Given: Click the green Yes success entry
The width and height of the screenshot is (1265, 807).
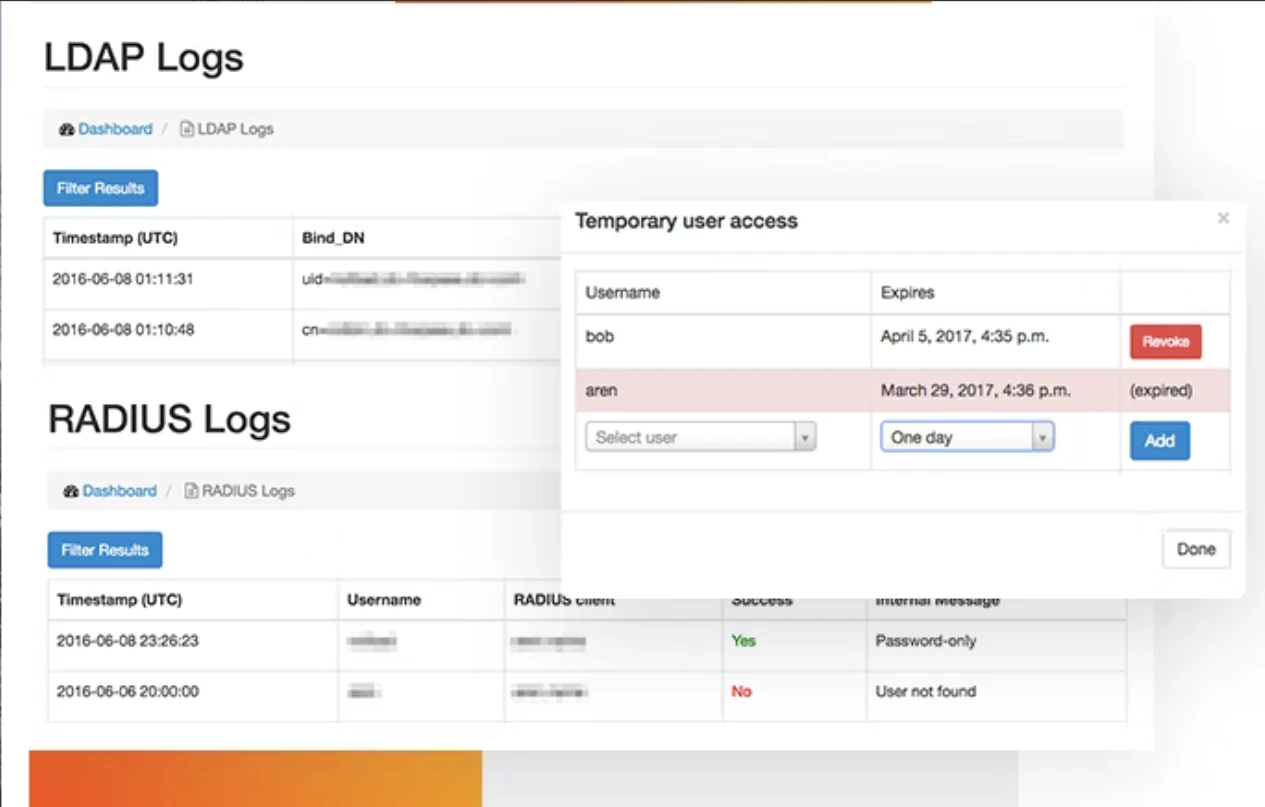Looking at the screenshot, I should (743, 641).
